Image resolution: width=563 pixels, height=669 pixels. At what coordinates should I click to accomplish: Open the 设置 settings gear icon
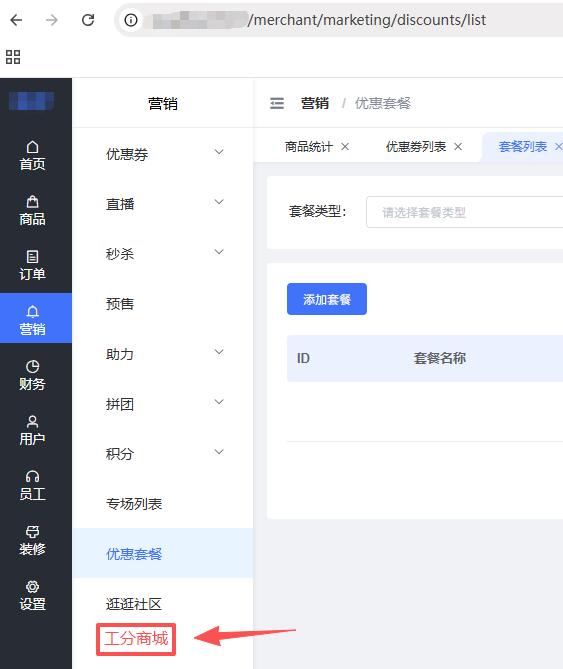click(32, 587)
